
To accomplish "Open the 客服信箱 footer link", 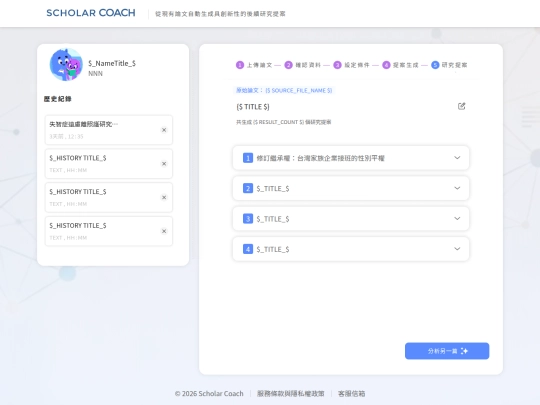I will pos(352,393).
